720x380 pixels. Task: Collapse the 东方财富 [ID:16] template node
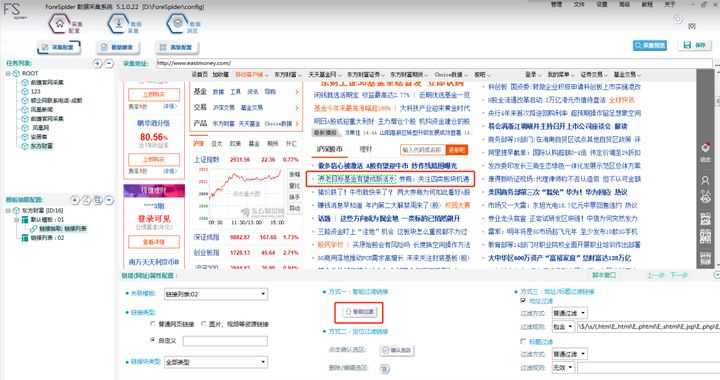8,211
